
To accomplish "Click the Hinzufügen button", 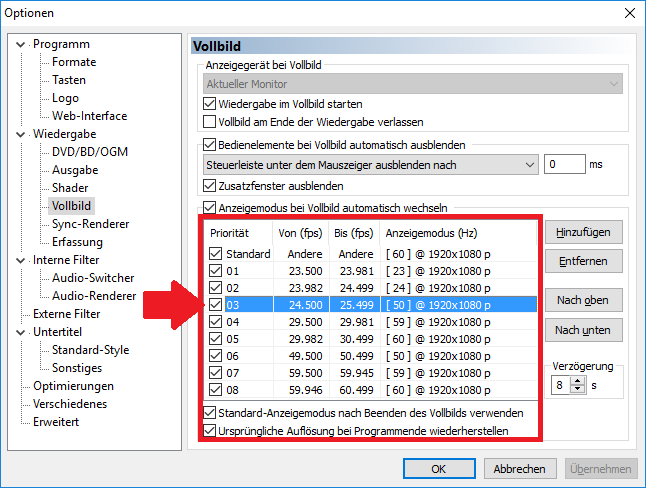I will (583, 232).
